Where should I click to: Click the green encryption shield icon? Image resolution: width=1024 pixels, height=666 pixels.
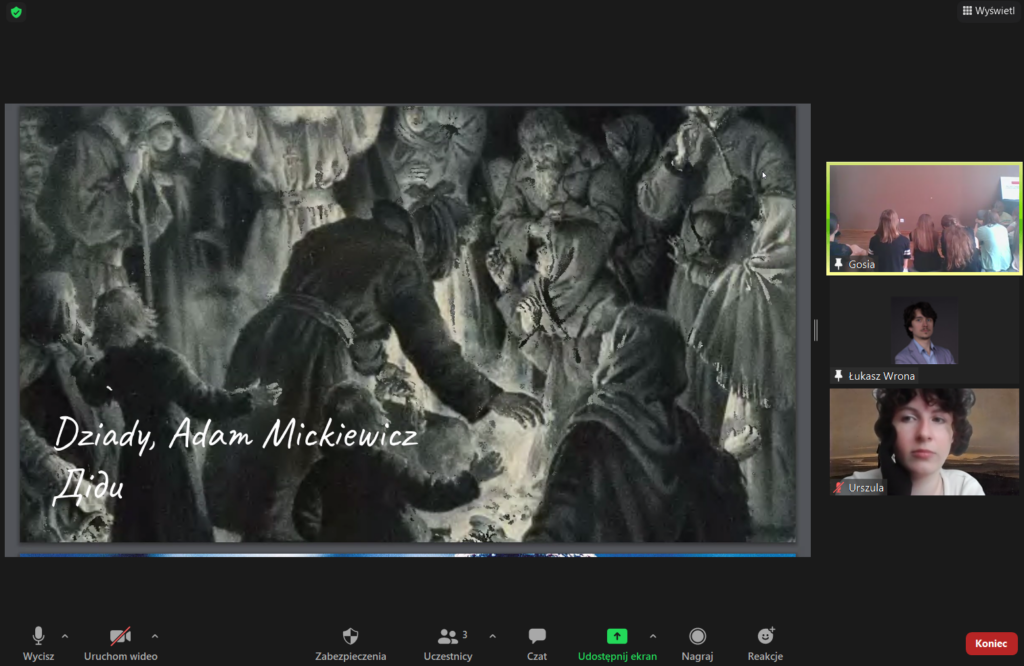click(x=16, y=12)
